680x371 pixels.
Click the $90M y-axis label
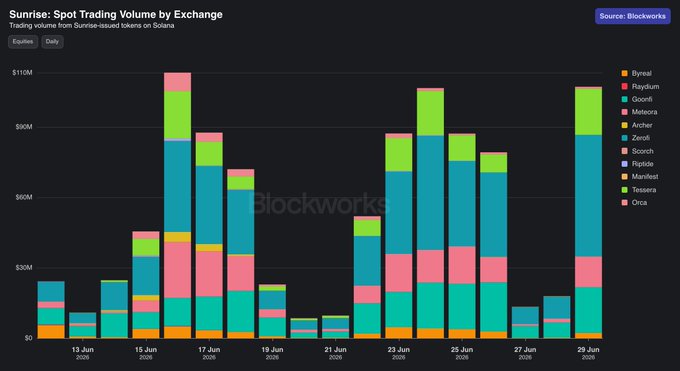tap(24, 127)
